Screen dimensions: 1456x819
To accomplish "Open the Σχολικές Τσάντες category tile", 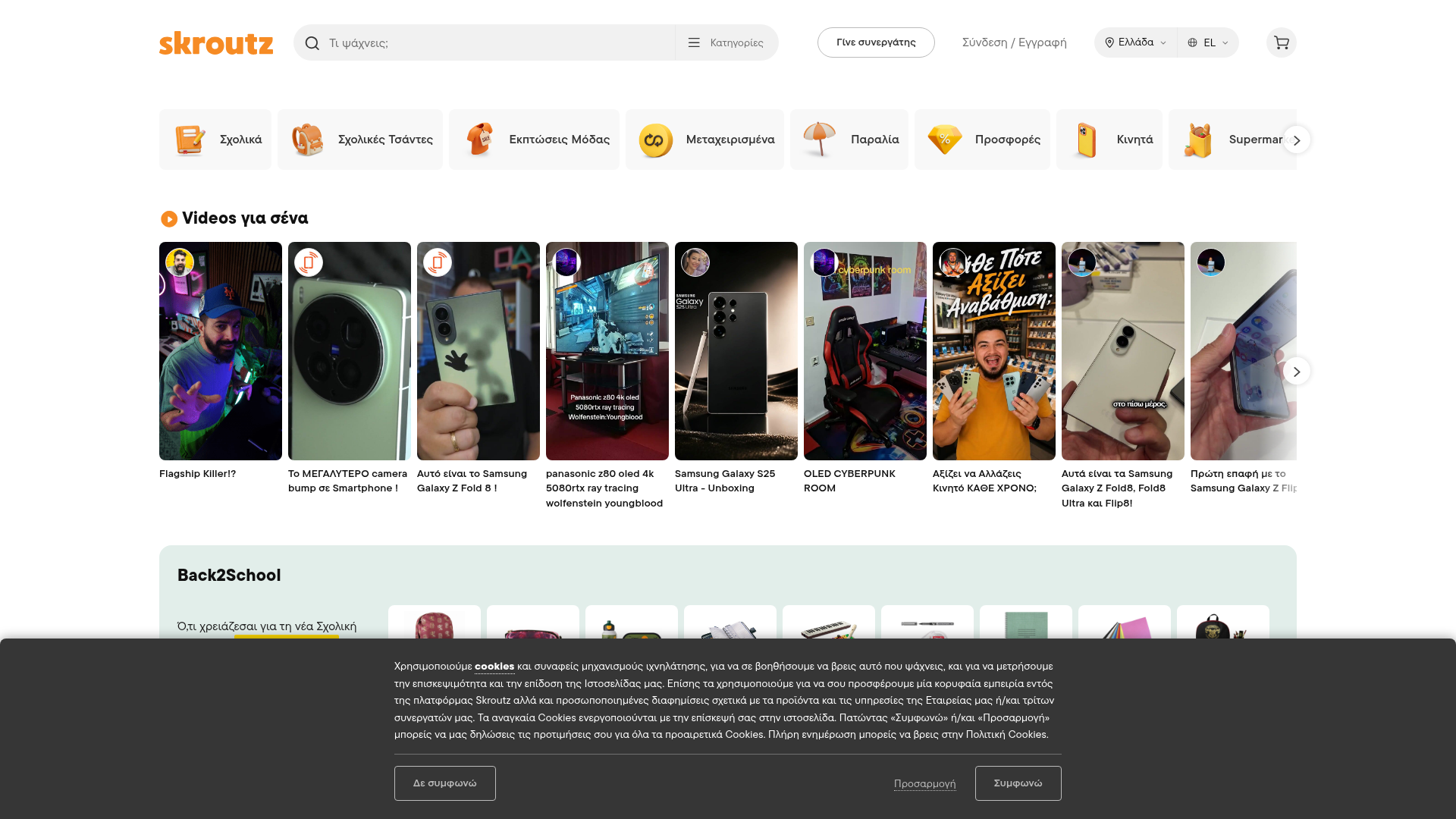I will (x=360, y=140).
